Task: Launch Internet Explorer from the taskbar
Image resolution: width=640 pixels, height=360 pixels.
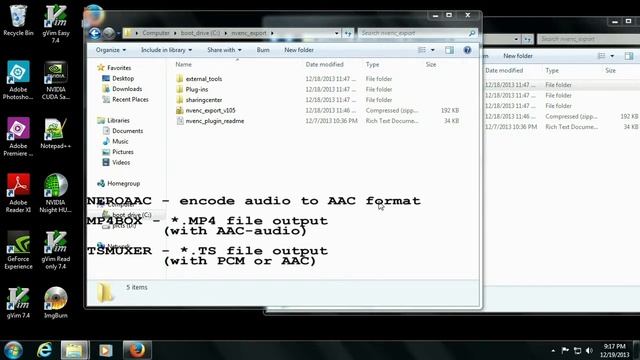Action: click(x=44, y=350)
